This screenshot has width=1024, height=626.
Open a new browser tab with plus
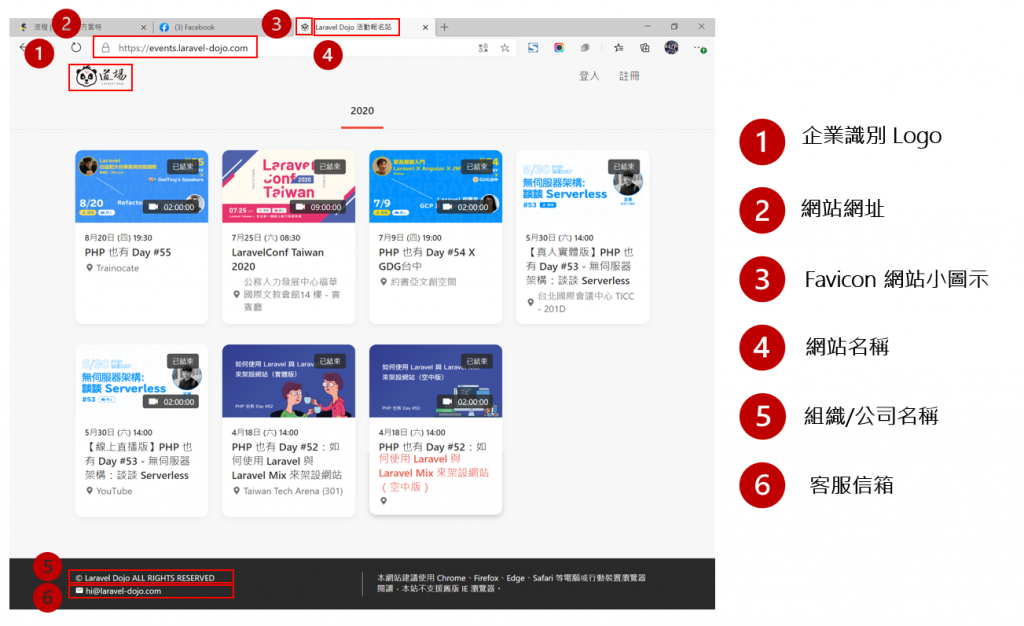click(x=445, y=27)
